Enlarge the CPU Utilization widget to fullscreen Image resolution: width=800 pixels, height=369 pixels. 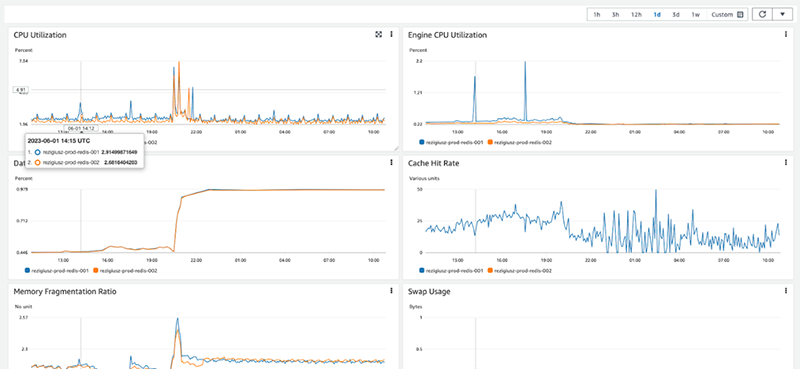coord(379,34)
